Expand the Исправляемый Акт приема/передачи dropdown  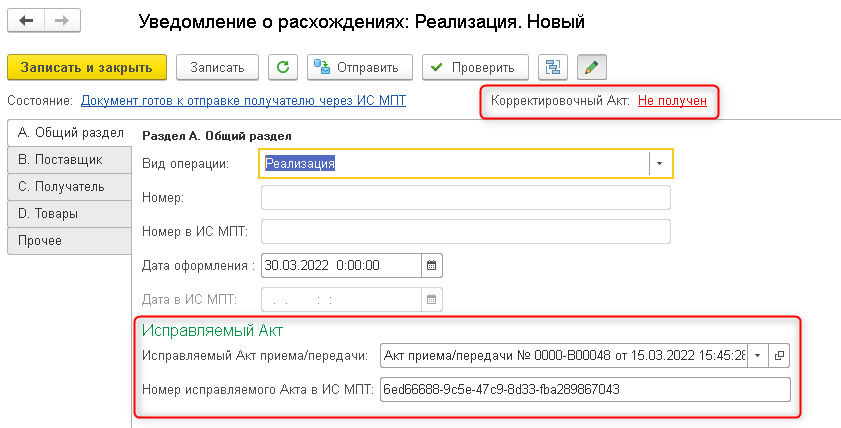758,355
